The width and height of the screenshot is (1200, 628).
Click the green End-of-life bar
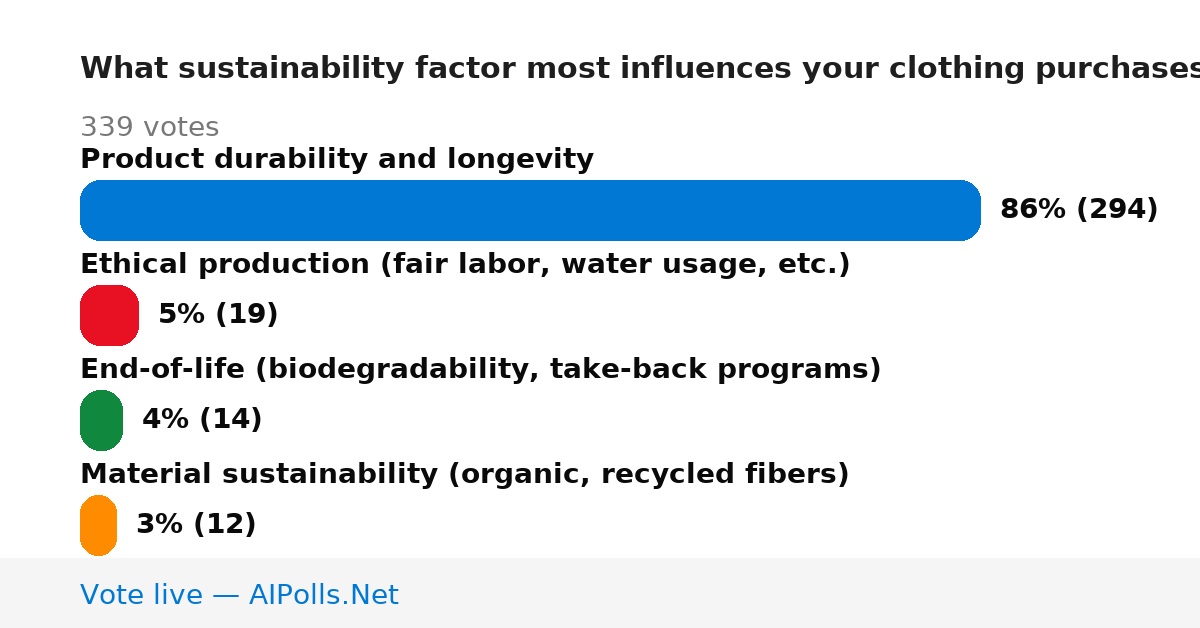(101, 420)
